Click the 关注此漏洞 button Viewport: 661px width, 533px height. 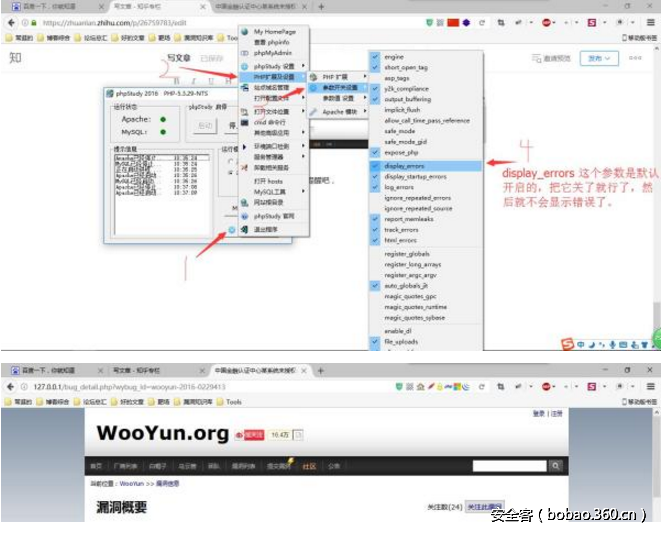pos(485,506)
